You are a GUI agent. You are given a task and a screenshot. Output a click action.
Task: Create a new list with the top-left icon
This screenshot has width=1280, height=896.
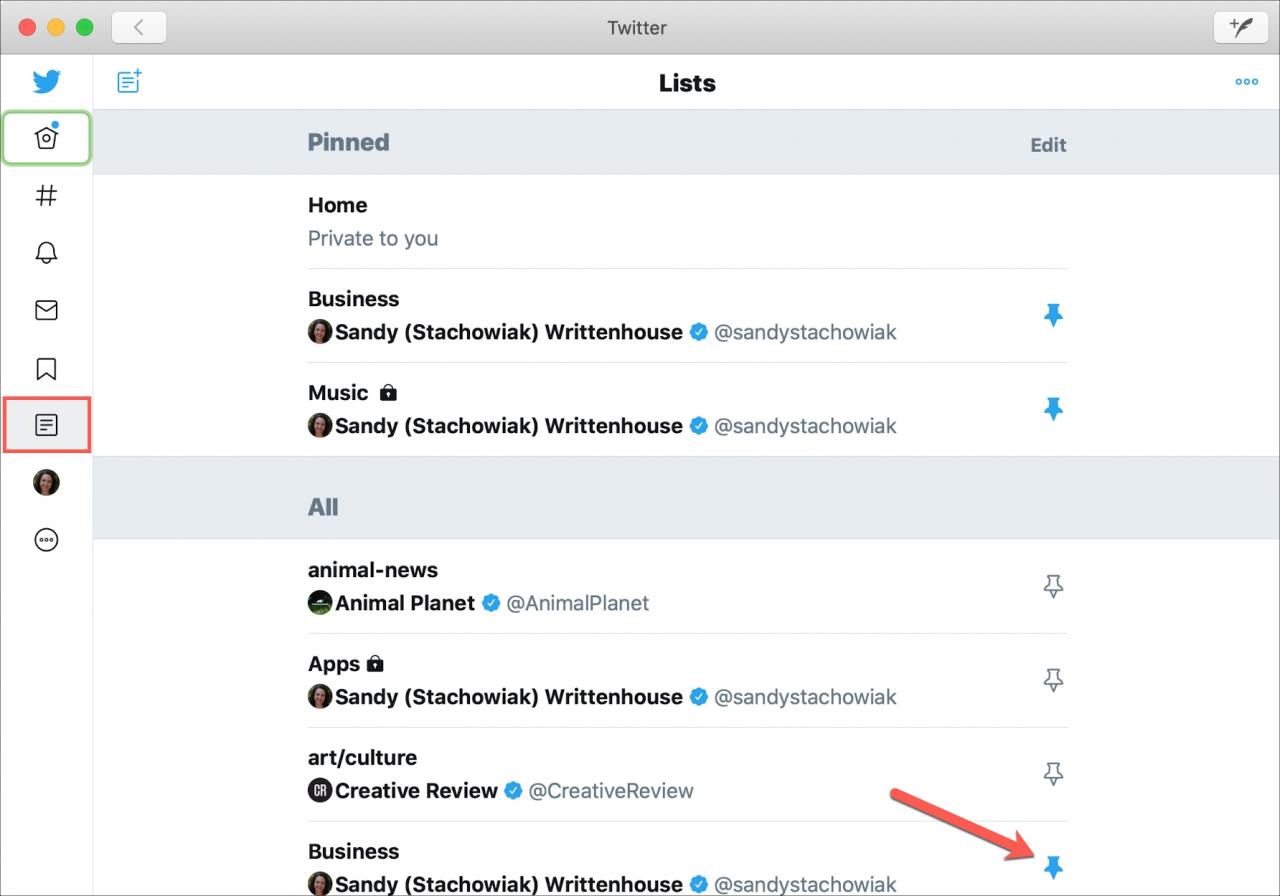point(129,81)
